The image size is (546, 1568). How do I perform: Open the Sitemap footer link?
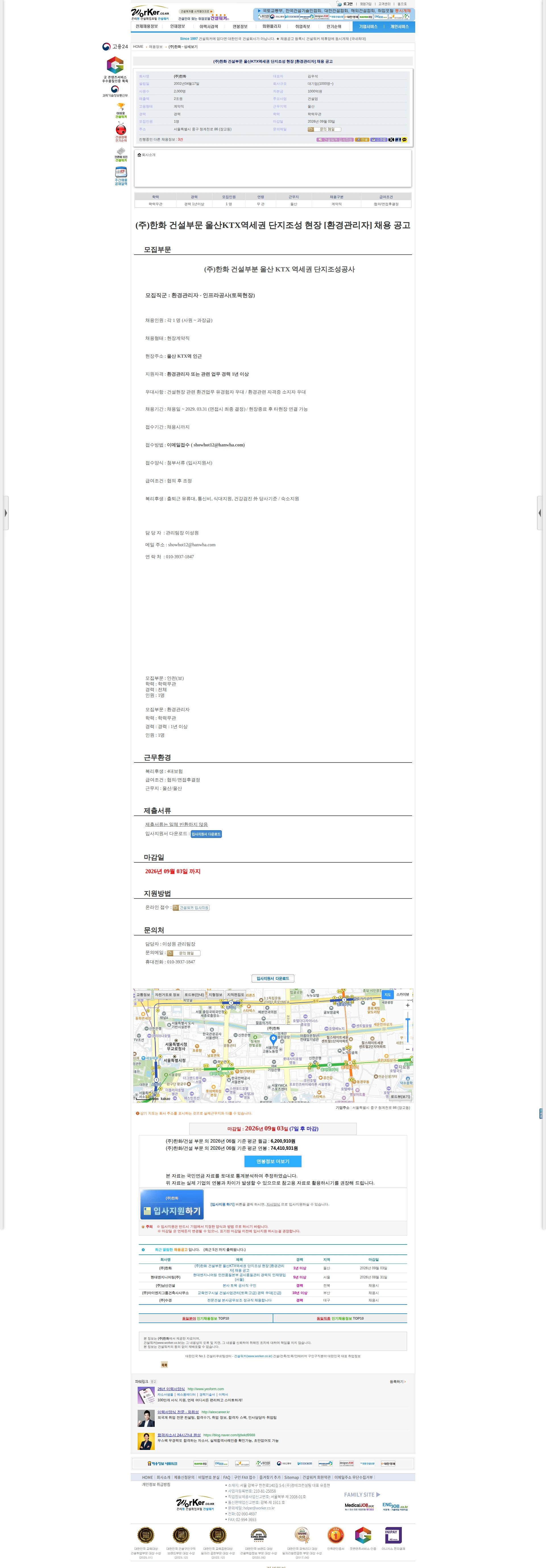pyautogui.click(x=291, y=1477)
